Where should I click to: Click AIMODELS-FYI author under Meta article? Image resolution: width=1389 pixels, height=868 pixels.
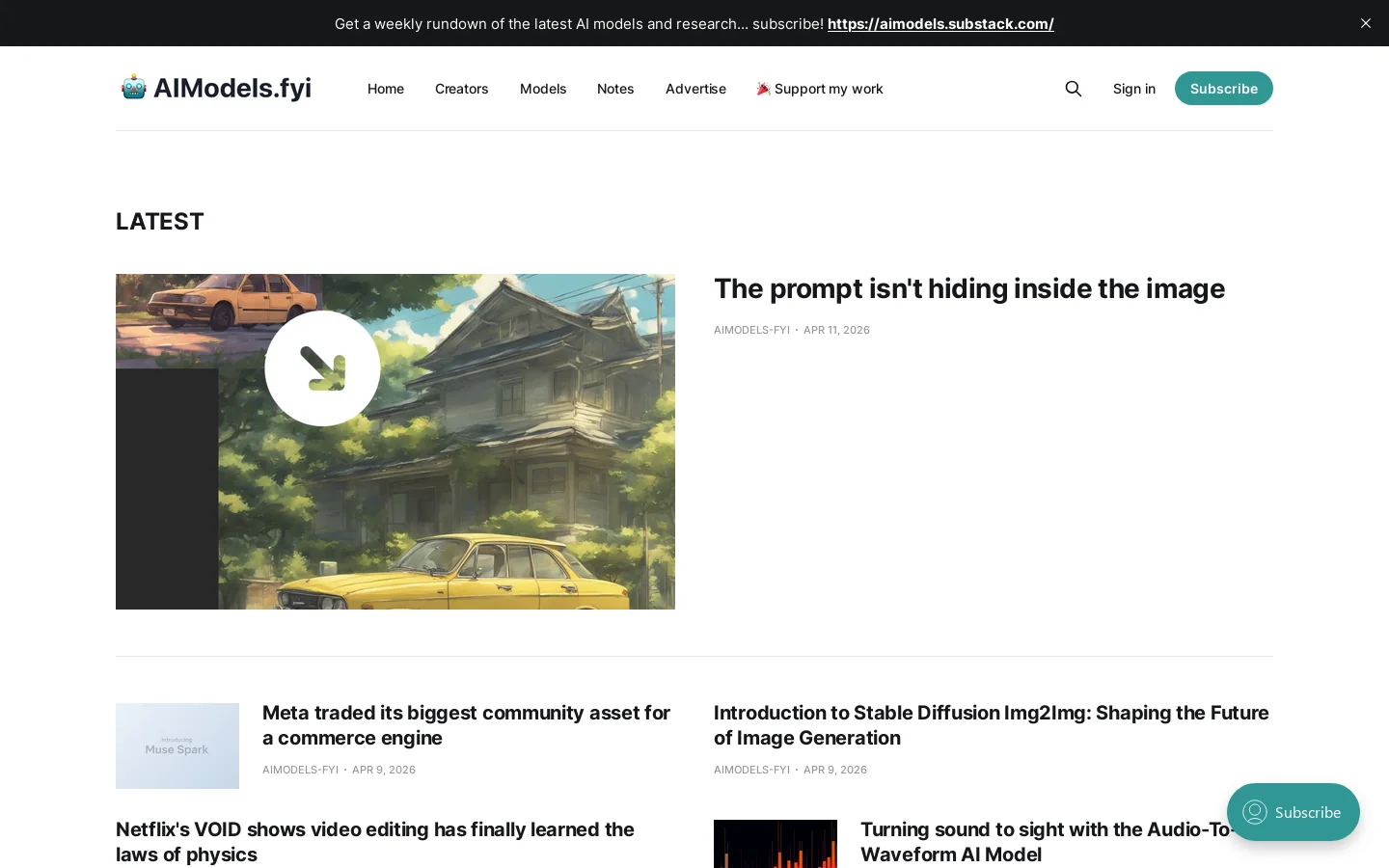[x=300, y=770]
